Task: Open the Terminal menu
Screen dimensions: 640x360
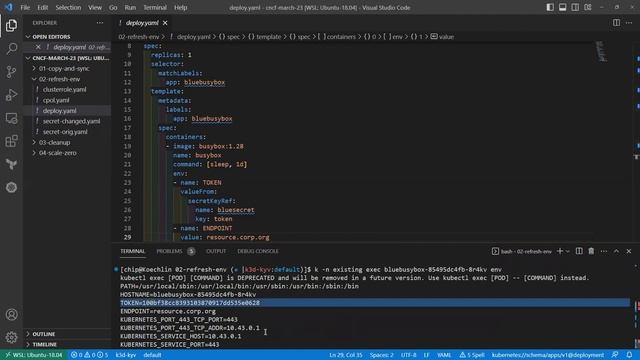Action: pos(155,7)
